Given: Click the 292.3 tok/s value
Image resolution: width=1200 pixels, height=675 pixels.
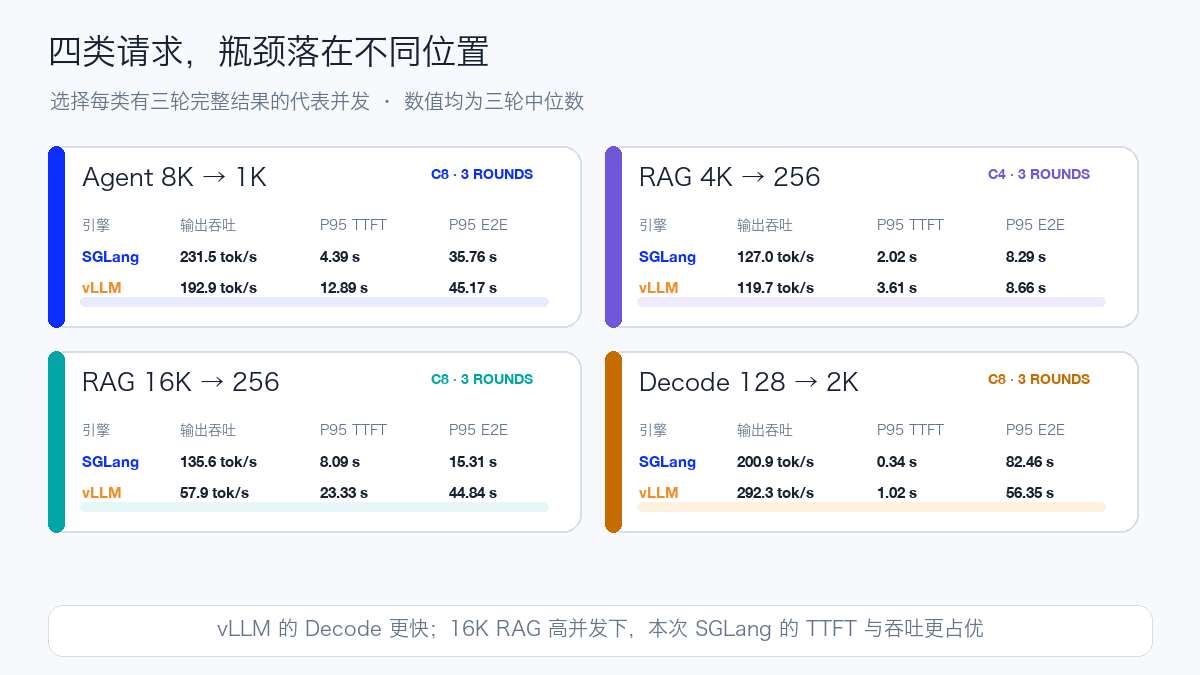Looking at the screenshot, I should point(775,493).
